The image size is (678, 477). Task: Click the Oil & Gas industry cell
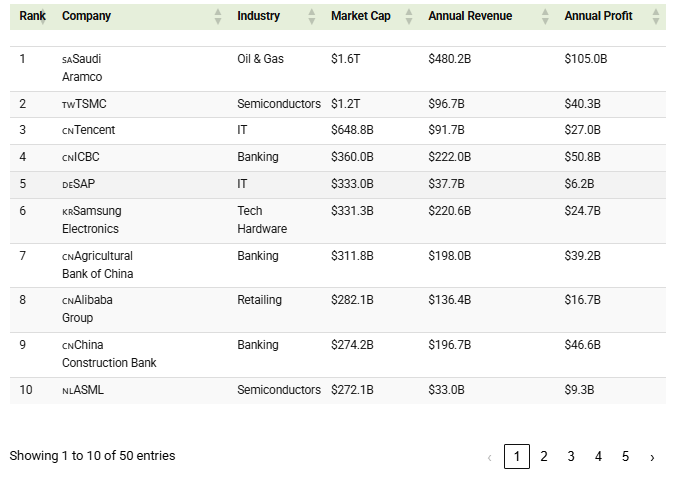(x=260, y=59)
